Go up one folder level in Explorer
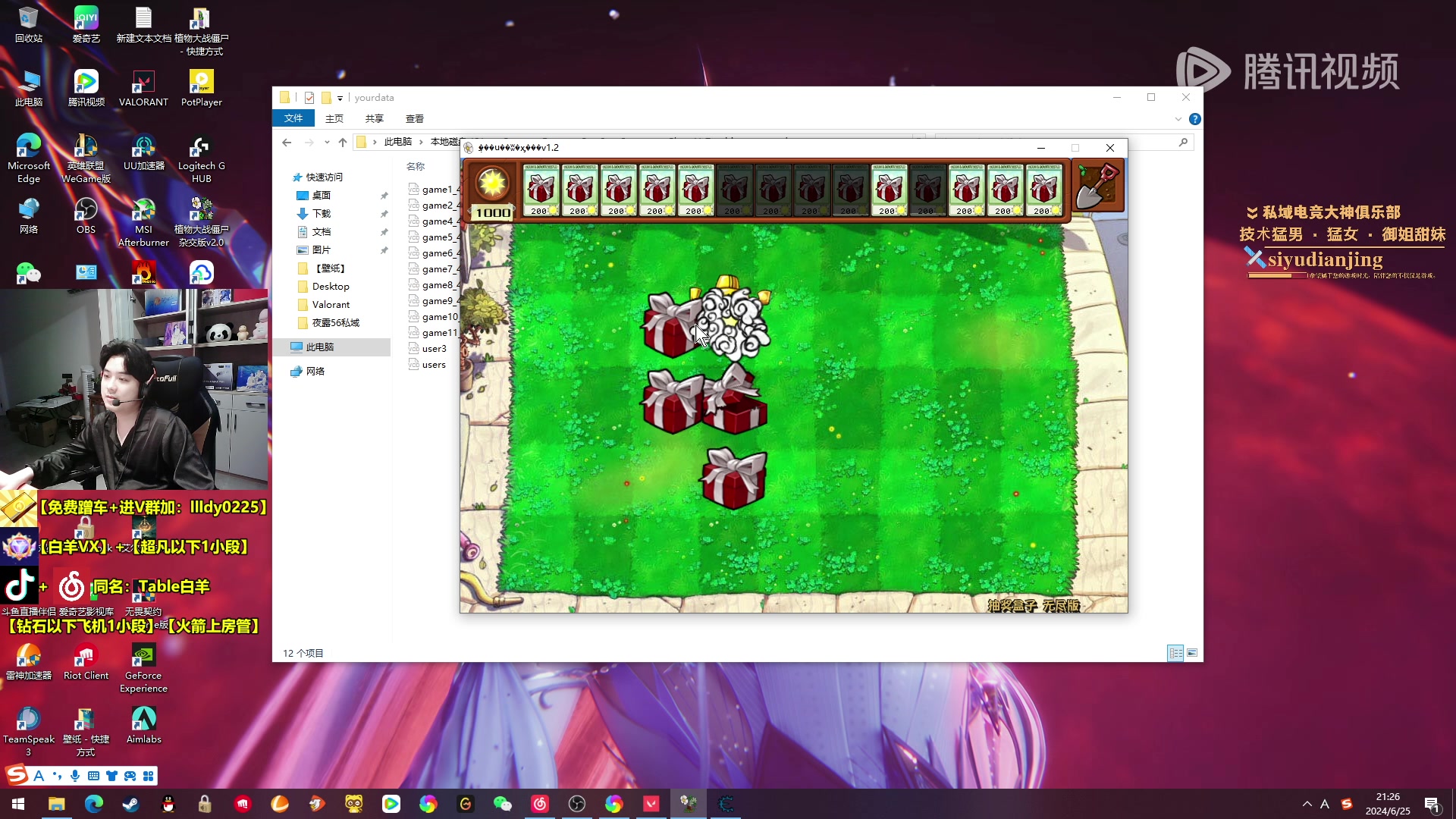Image resolution: width=1456 pixels, height=819 pixels. pos(342,142)
